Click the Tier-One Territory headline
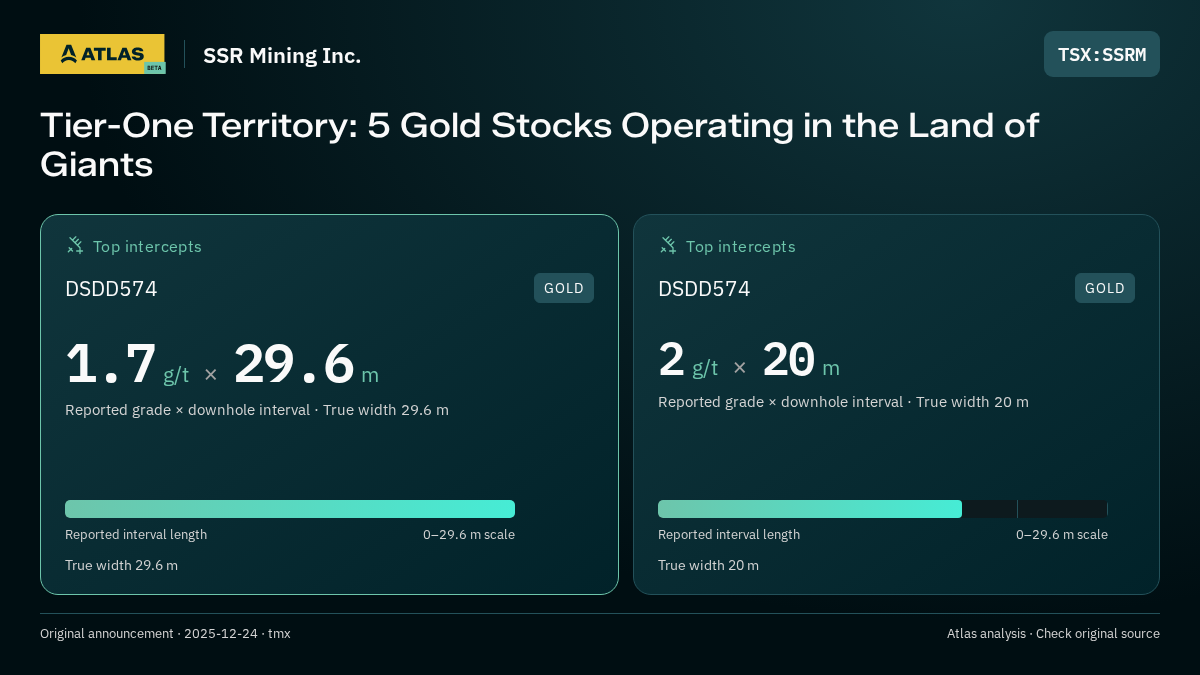Image resolution: width=1200 pixels, height=675 pixels. click(x=540, y=145)
